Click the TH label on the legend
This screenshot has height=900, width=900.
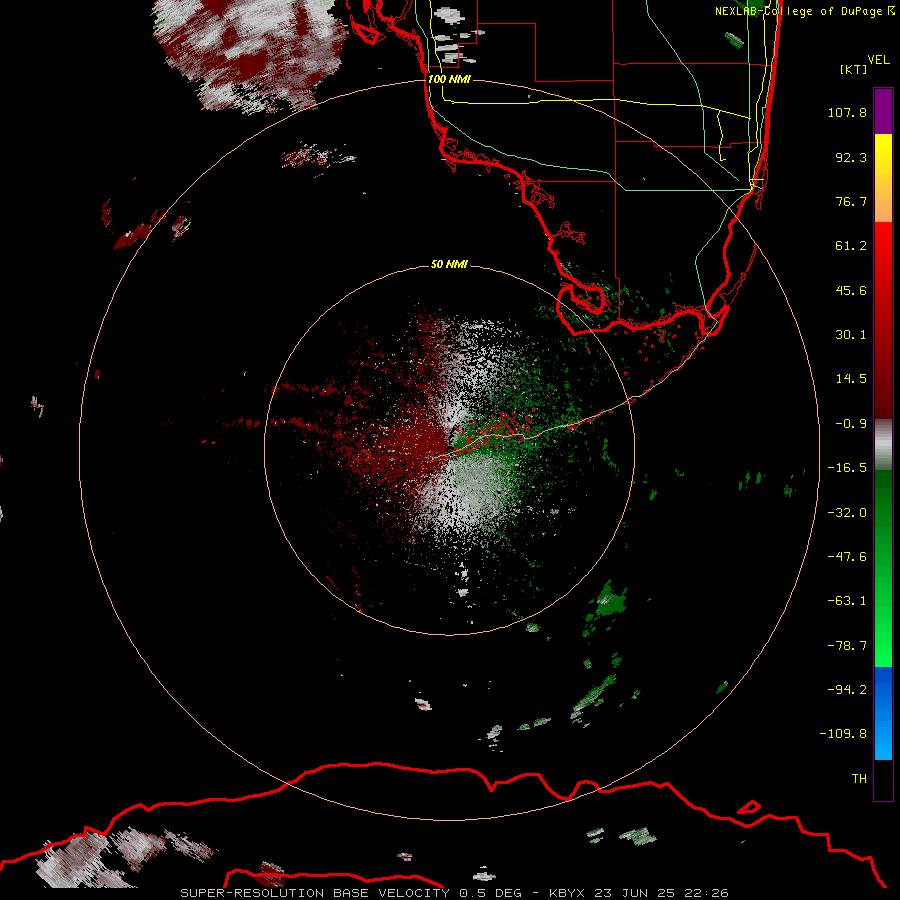tap(859, 779)
